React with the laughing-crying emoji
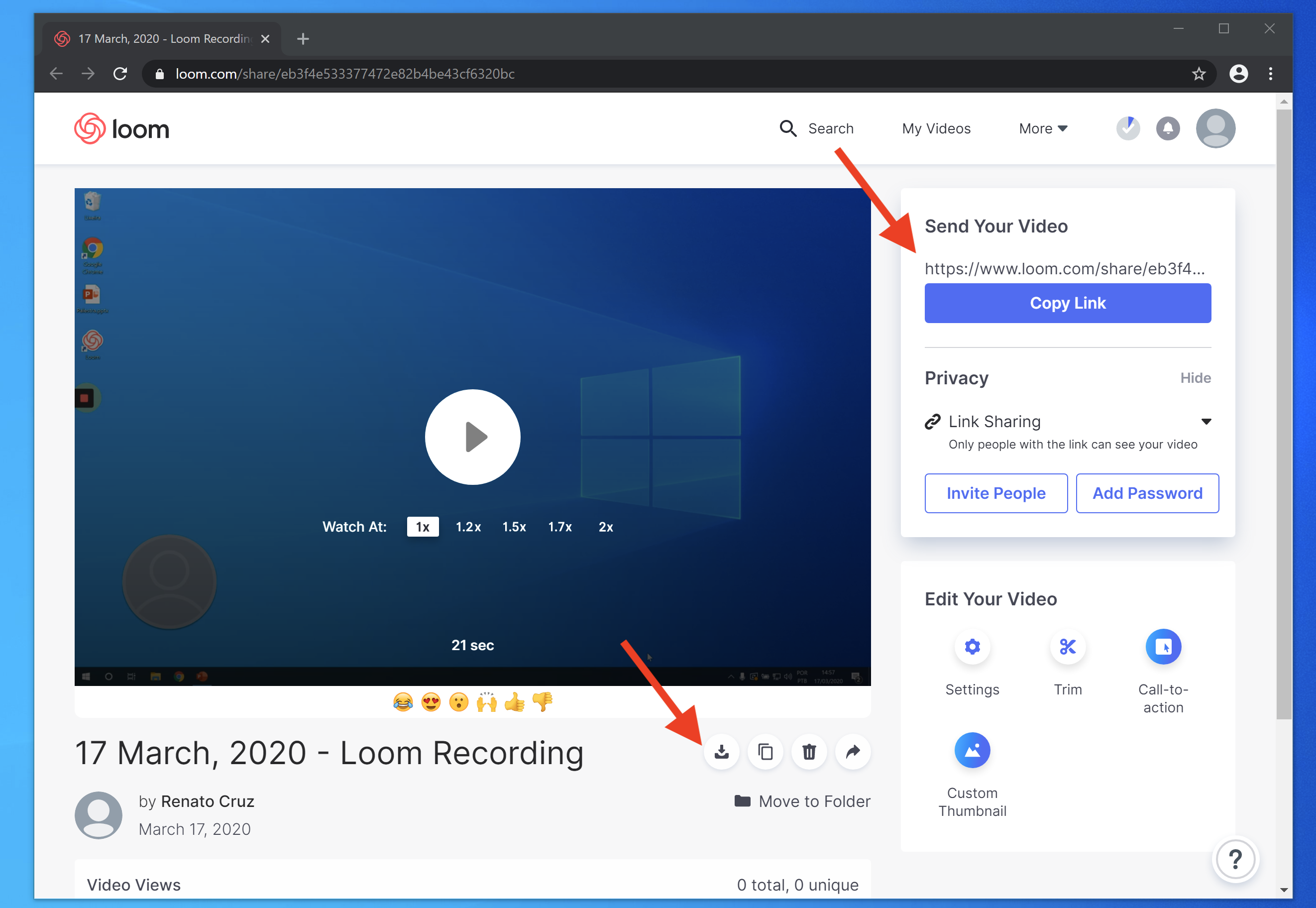Image resolution: width=1316 pixels, height=908 pixels. pos(403,702)
